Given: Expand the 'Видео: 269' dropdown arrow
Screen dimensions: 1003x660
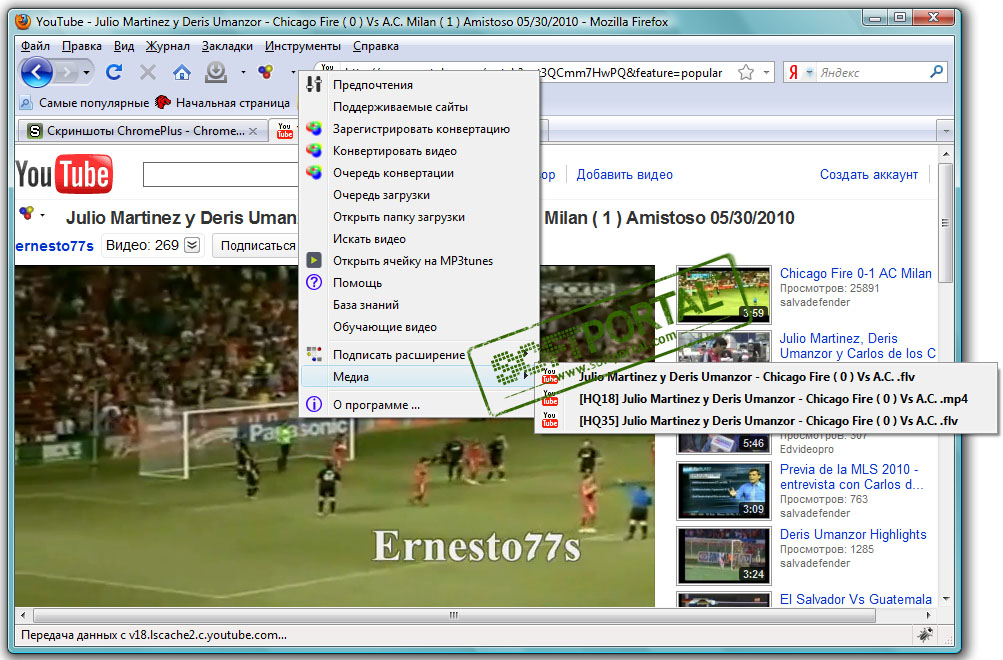Looking at the screenshot, I should (192, 245).
